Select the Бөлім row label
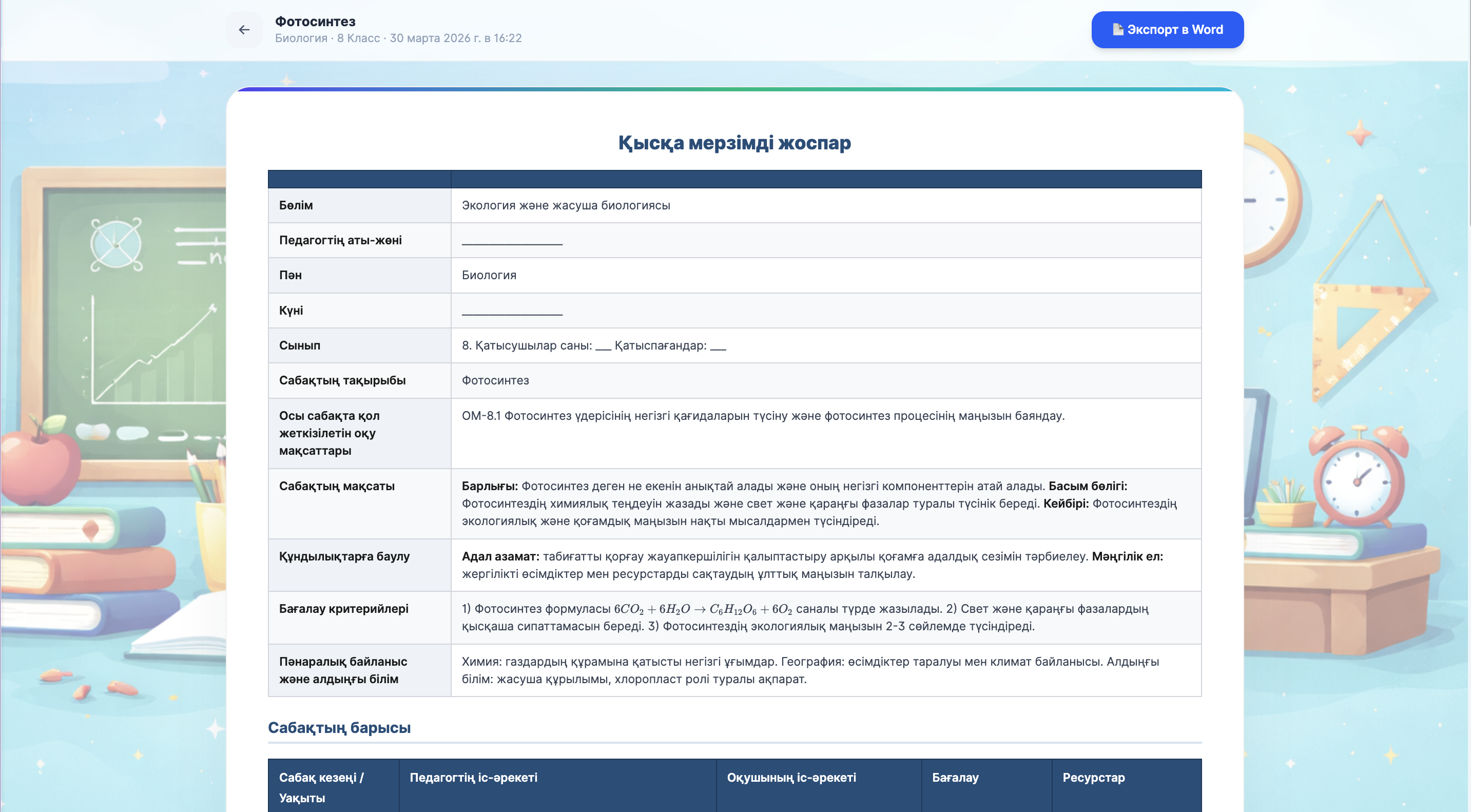Image resolution: width=1471 pixels, height=812 pixels. tap(296, 205)
